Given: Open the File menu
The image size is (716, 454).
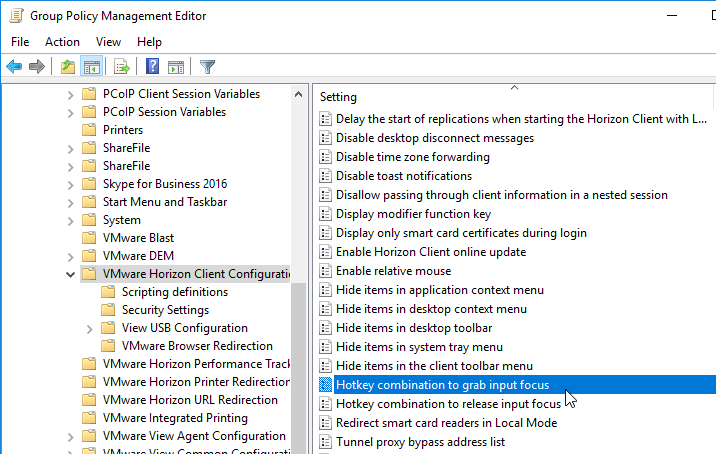Looking at the screenshot, I should point(20,41).
